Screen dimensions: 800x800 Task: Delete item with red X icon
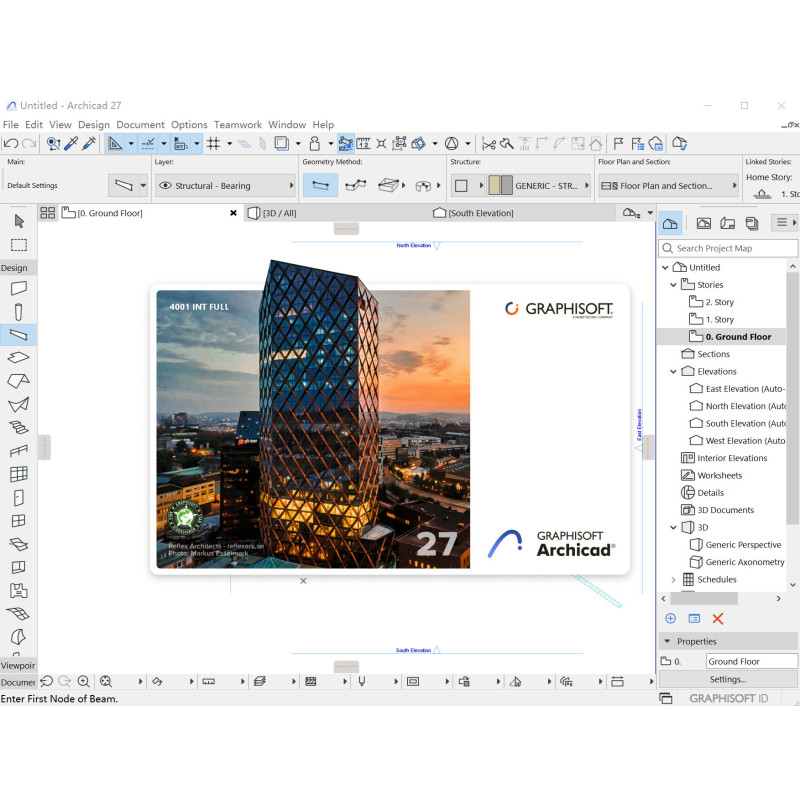coord(717,619)
